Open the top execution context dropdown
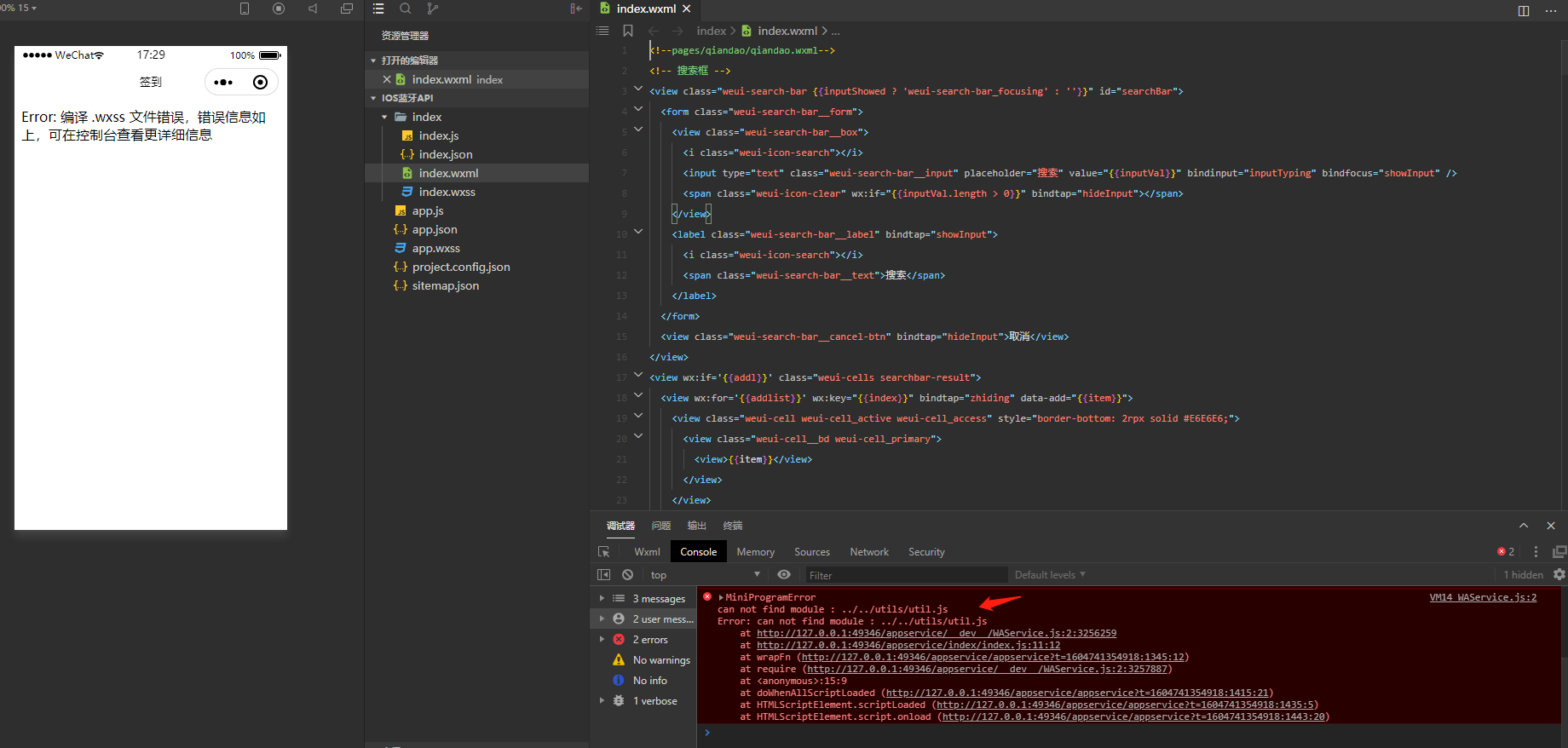This screenshot has height=748, width=1568. pos(706,575)
